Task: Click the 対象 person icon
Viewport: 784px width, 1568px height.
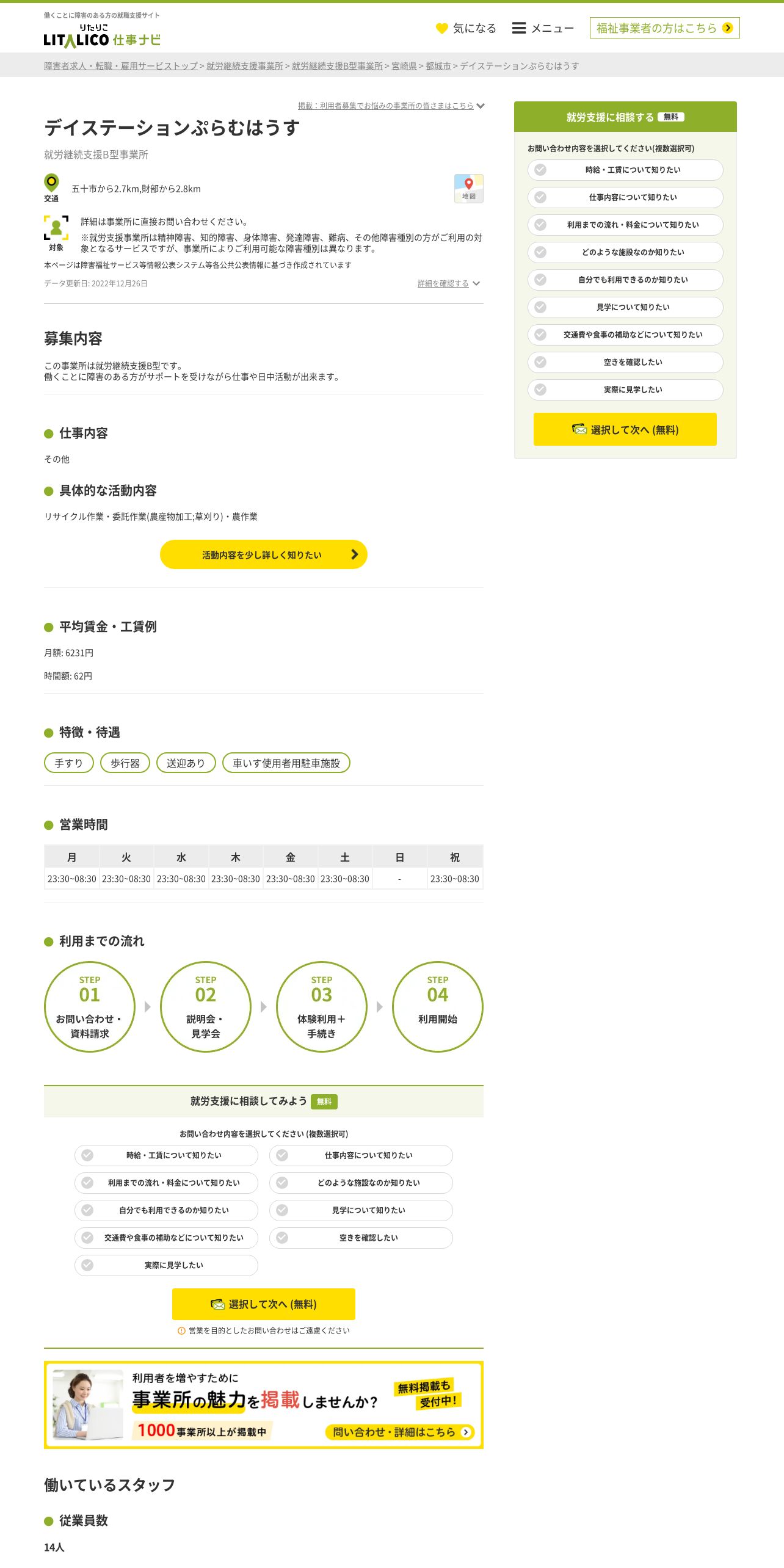Action: tap(56, 228)
